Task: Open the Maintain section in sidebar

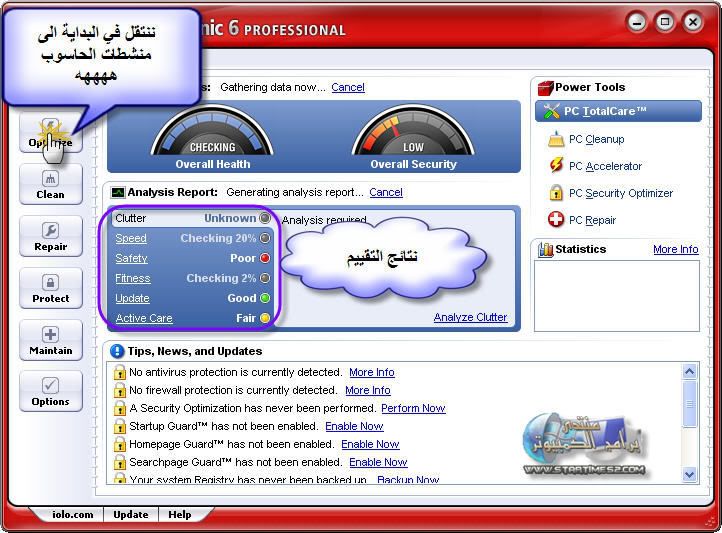Action: pyautogui.click(x=51, y=340)
